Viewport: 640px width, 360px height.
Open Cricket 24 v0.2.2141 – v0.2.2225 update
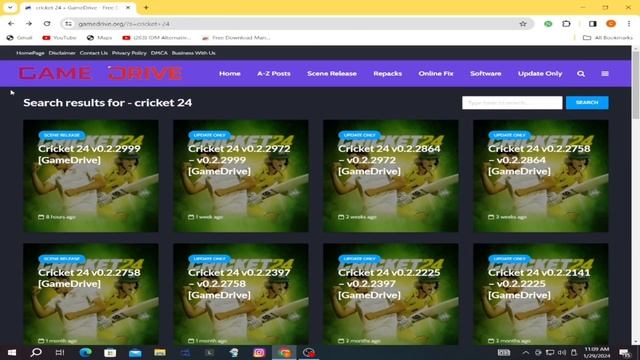539,284
